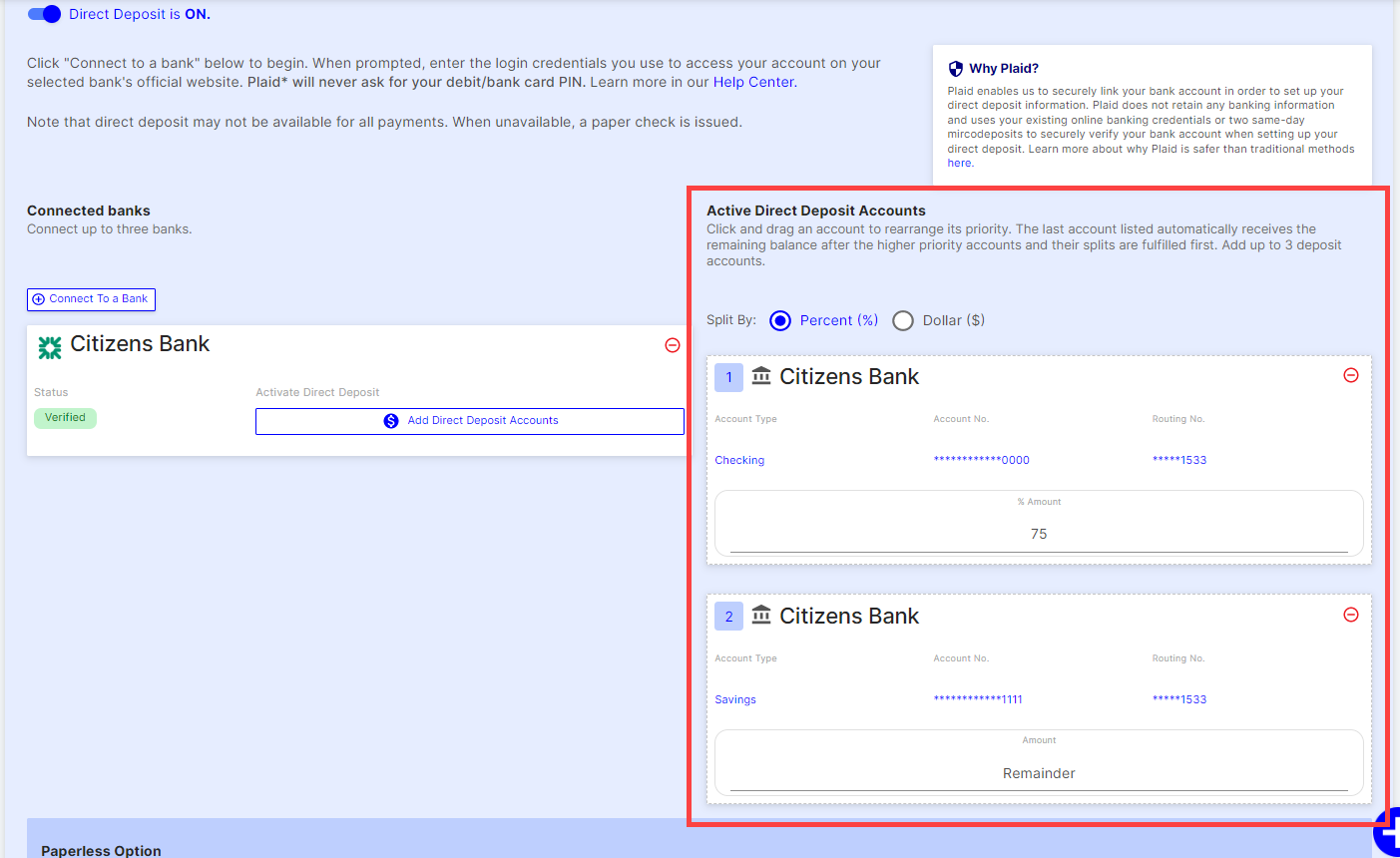Click bank icon on the Checking account card
The image size is (1400, 858).
click(x=761, y=375)
